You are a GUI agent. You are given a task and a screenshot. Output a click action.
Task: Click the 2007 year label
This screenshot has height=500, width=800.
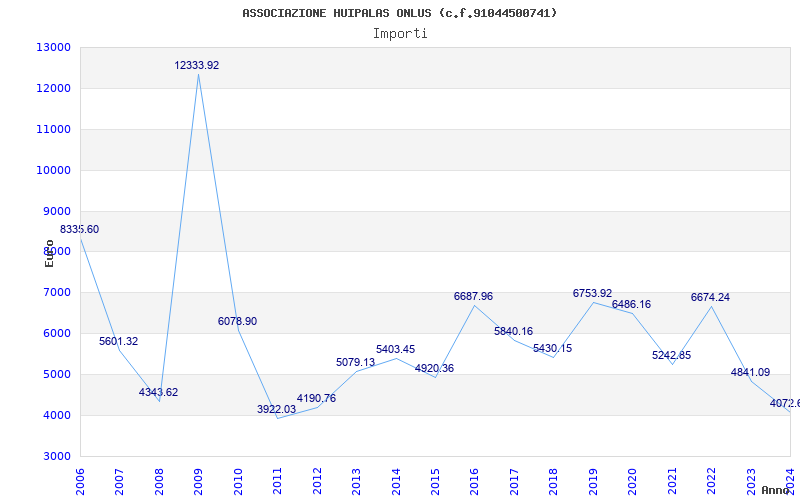119,482
